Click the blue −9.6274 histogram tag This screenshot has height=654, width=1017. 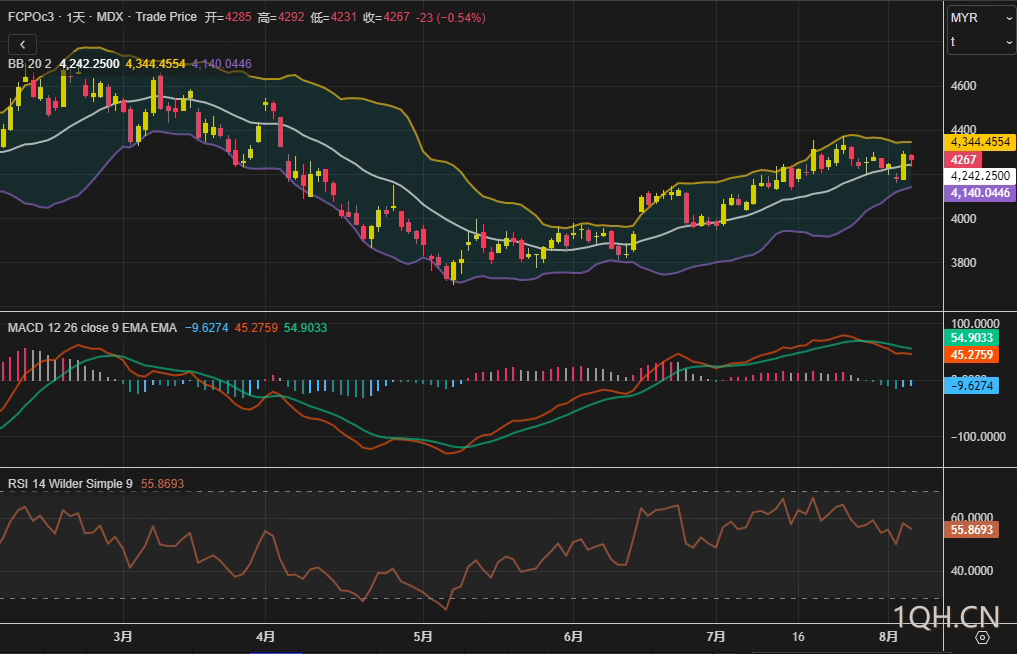pos(974,385)
